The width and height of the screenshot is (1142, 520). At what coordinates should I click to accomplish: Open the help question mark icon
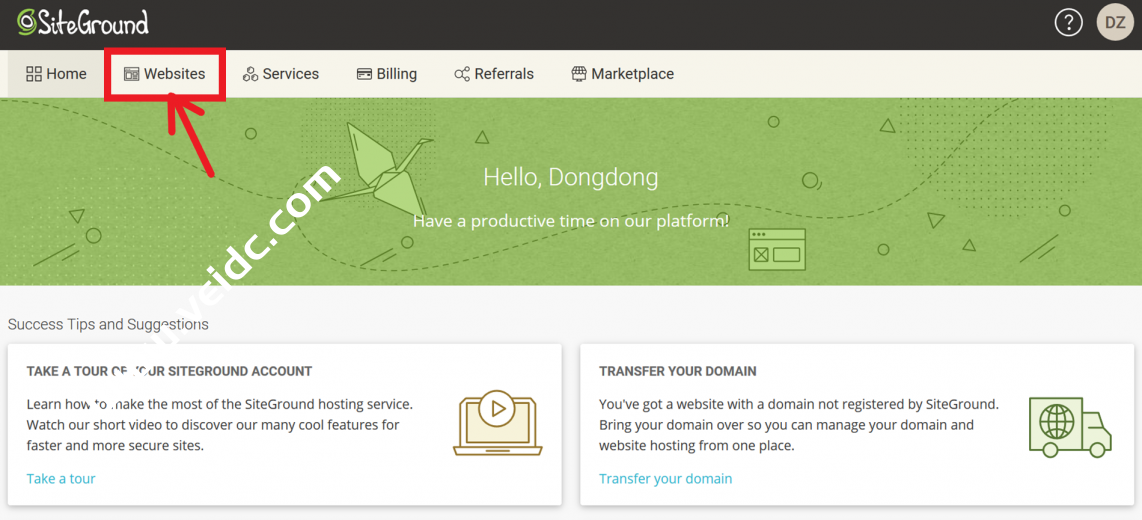tap(1068, 23)
